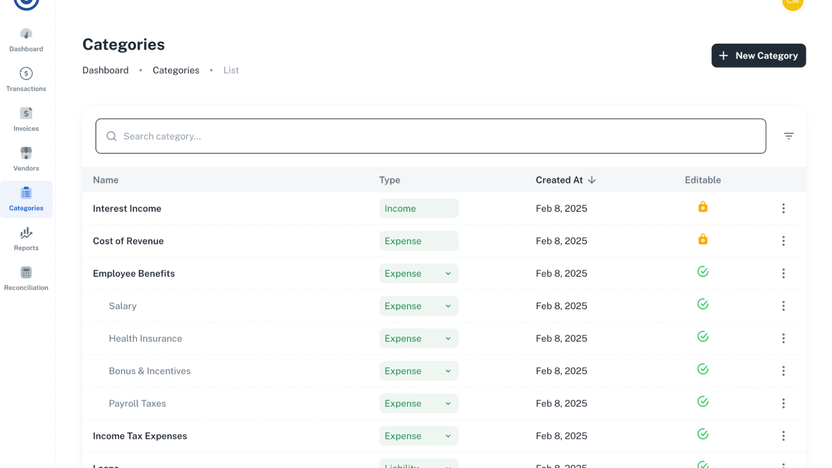Select Categories in the sidebar menu
The width and height of the screenshot is (832, 468).
(x=26, y=199)
